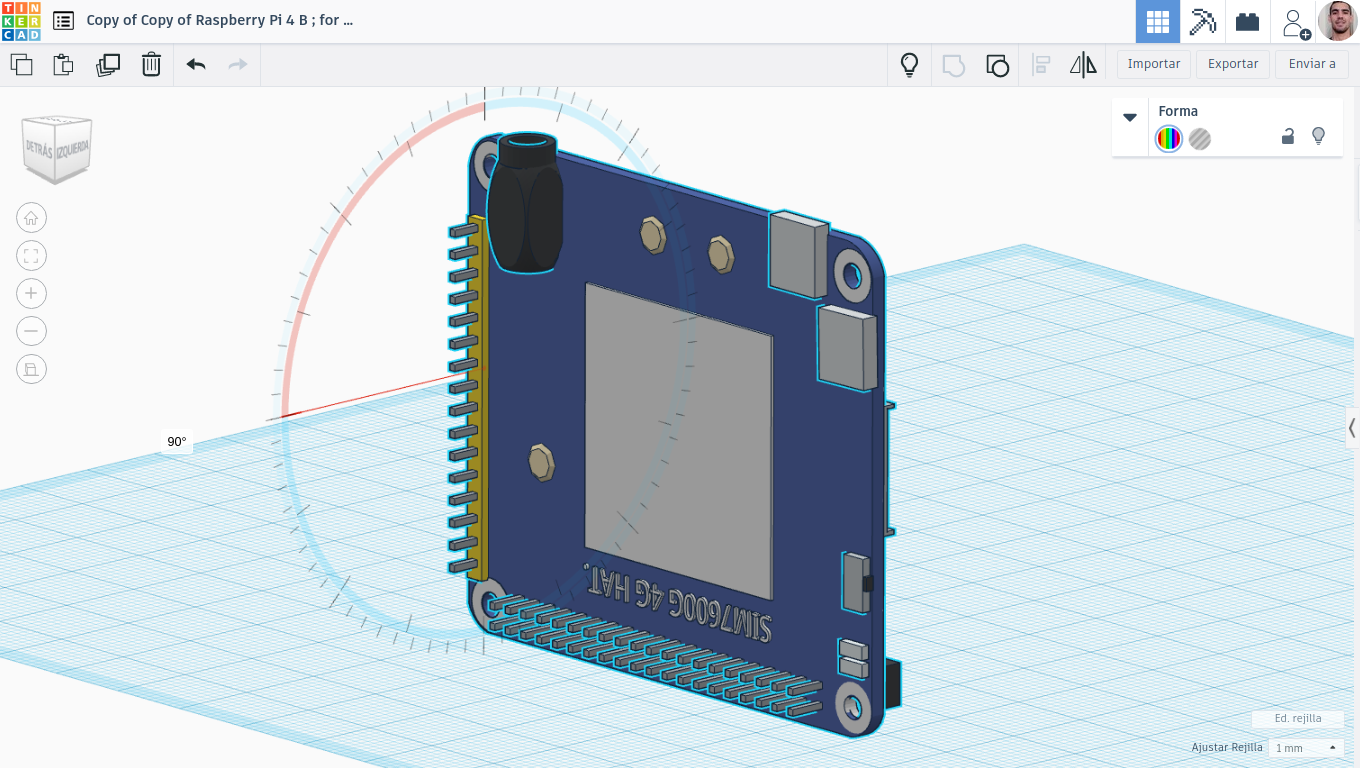
Task: Click the Ungroup shapes icon
Action: pyautogui.click(x=997, y=65)
